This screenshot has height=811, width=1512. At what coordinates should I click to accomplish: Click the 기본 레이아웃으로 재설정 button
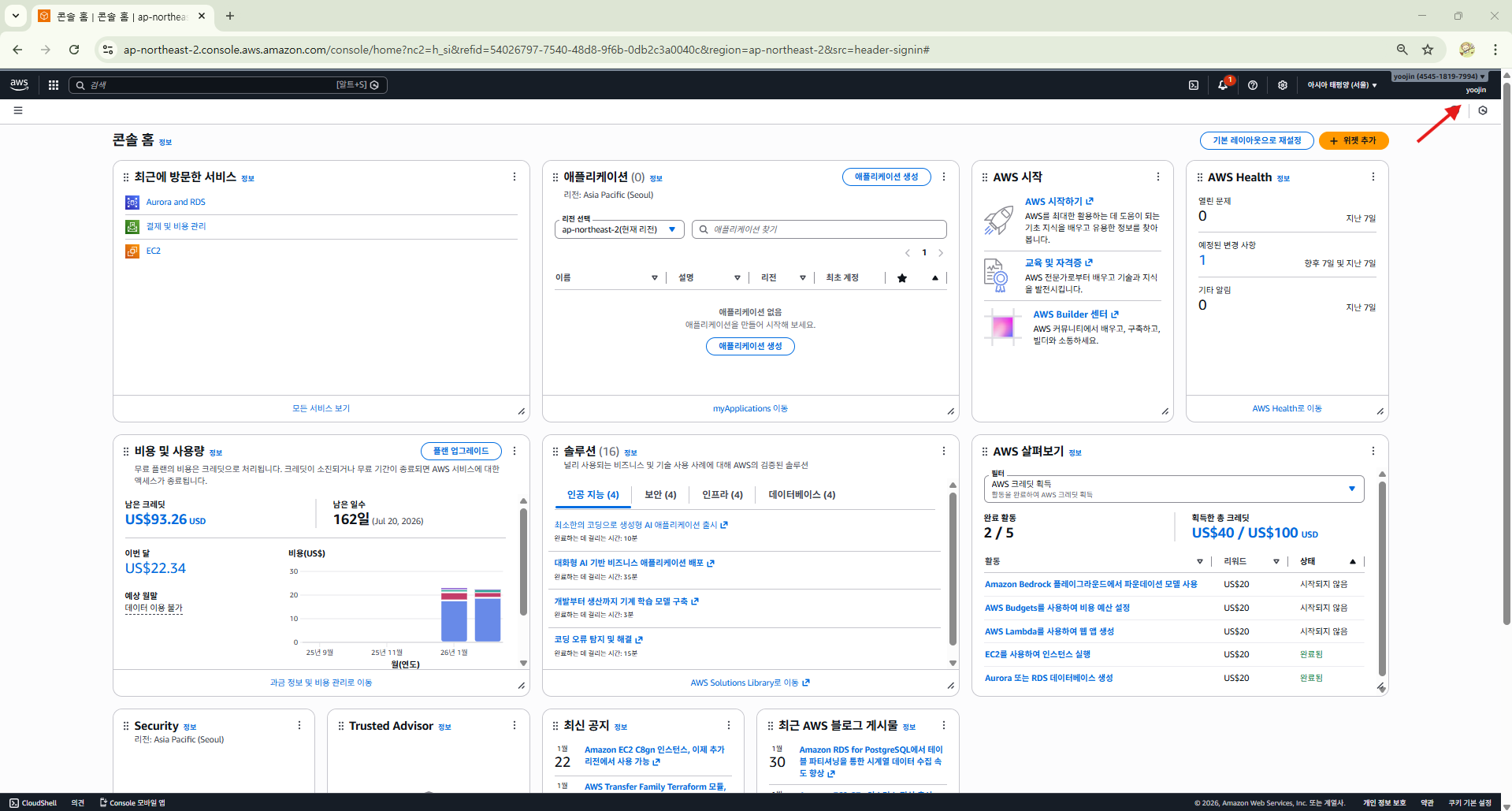pos(1257,140)
